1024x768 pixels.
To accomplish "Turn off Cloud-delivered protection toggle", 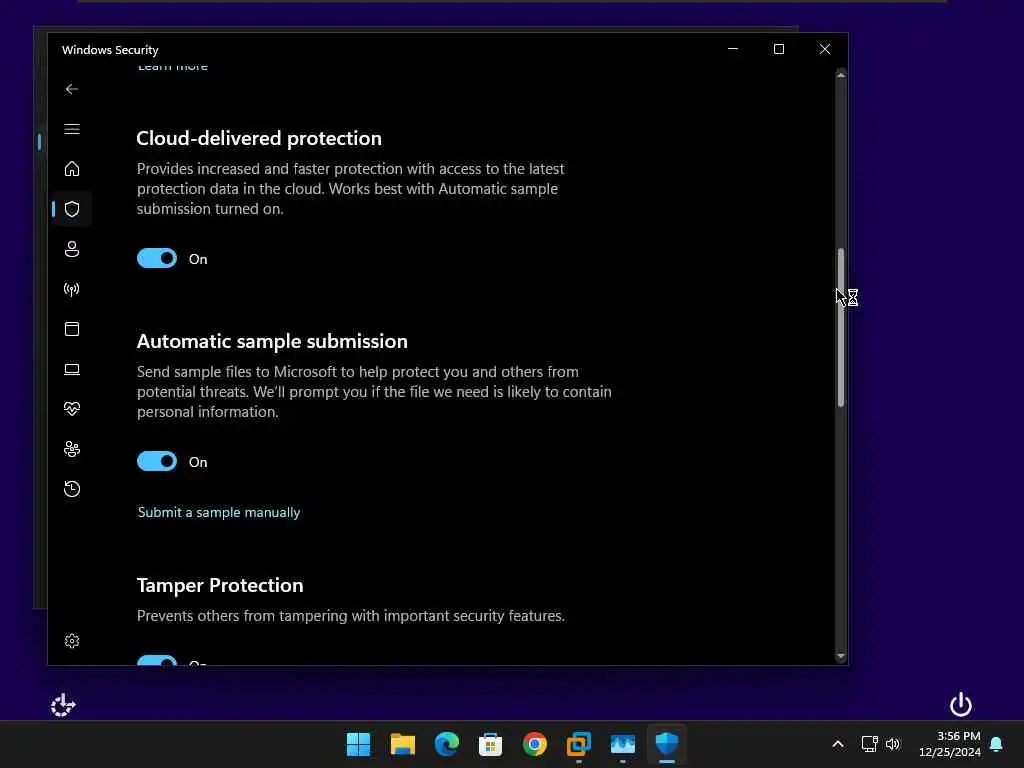I will pyautogui.click(x=157, y=259).
